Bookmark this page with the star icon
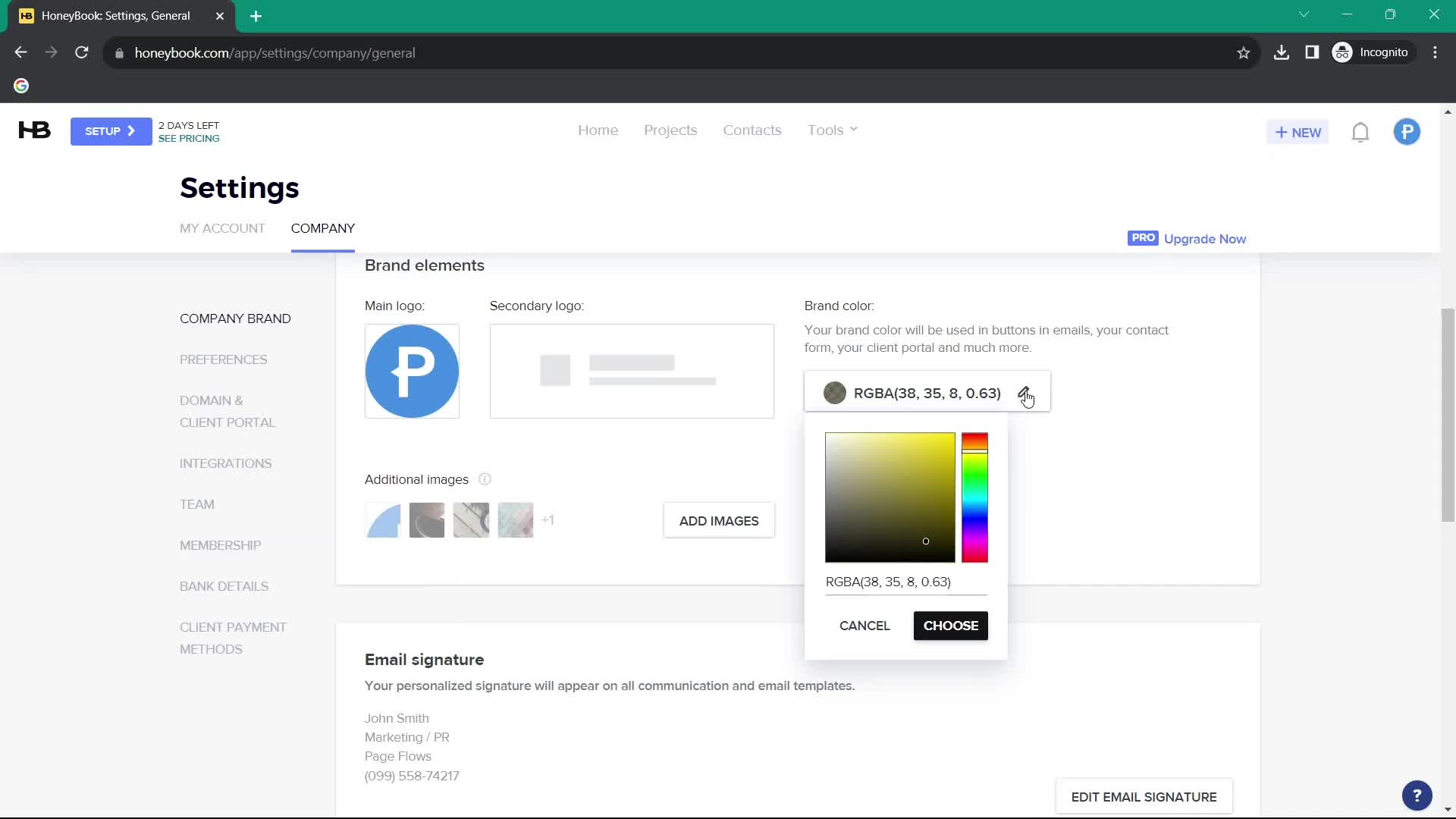The image size is (1456, 819). tap(1244, 53)
